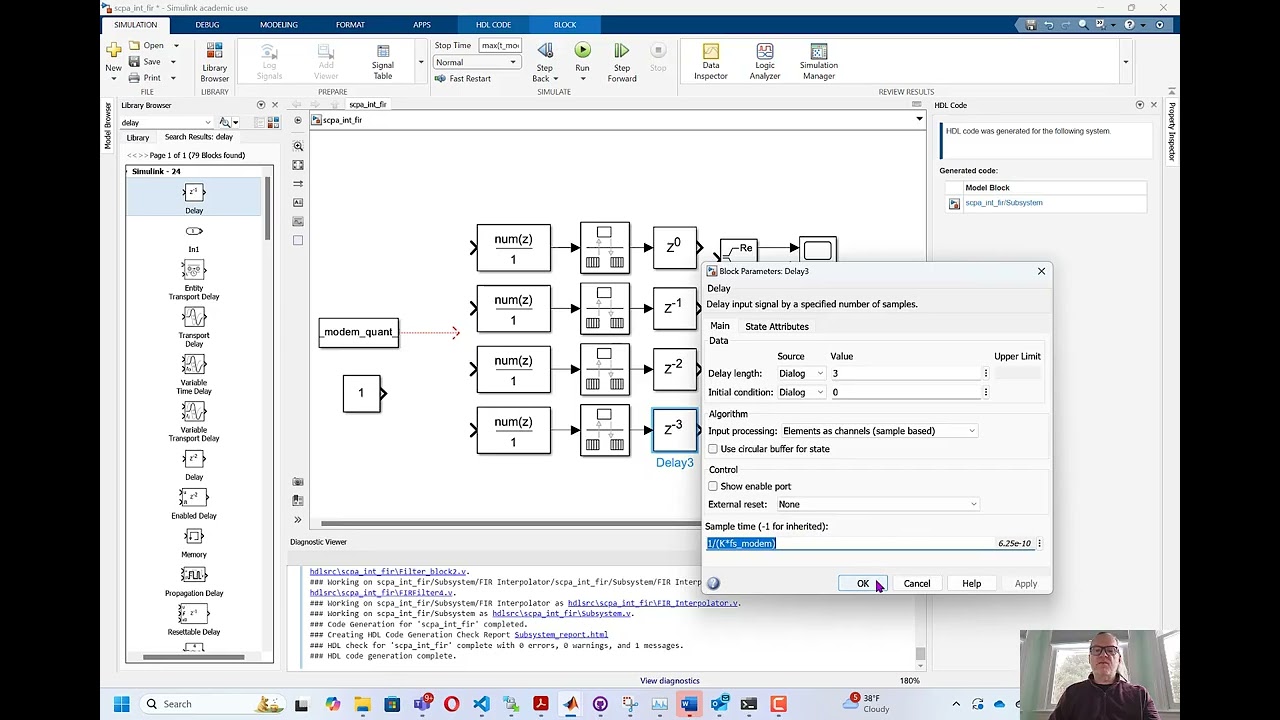Open the Subsystem_report.html link
This screenshot has height=720, width=1280.
click(560, 635)
